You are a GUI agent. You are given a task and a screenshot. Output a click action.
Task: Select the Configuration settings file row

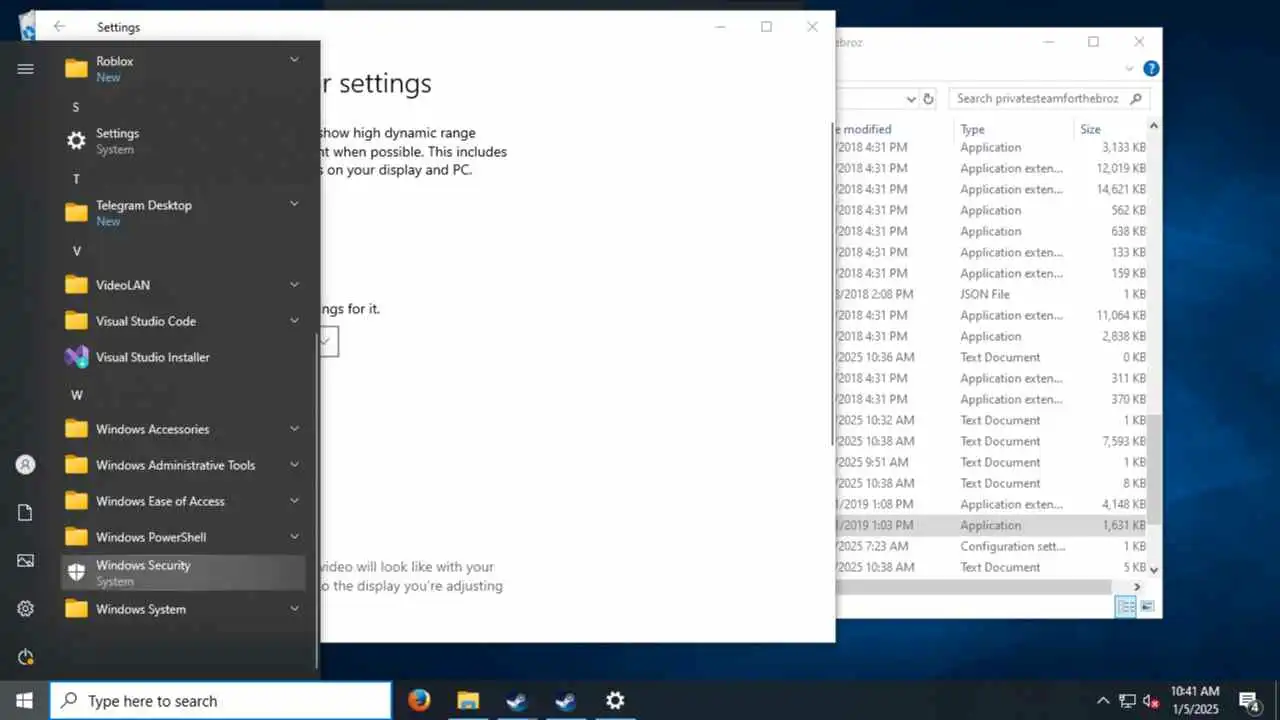[x=991, y=546]
